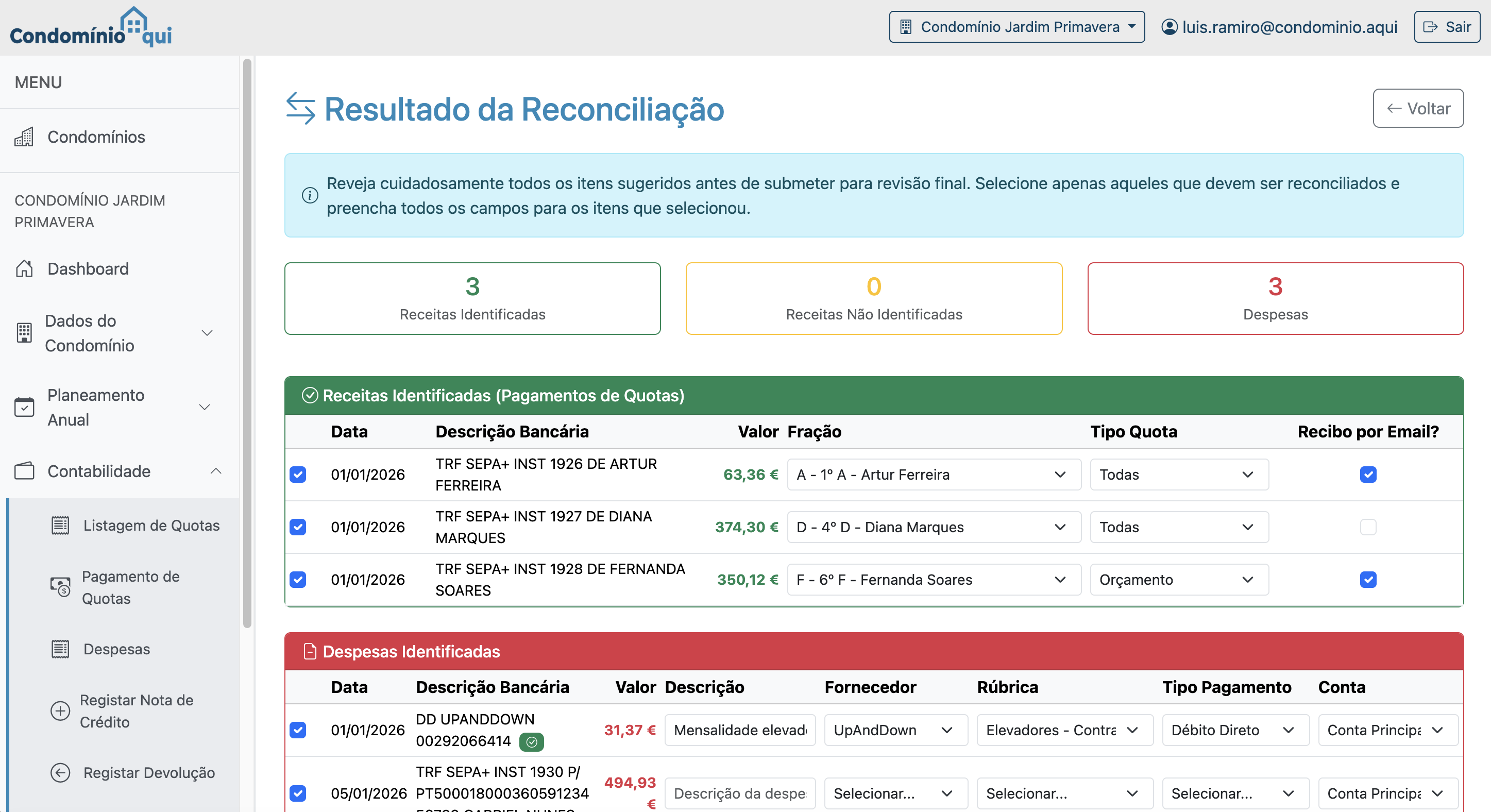Click the check-circle icon in Receitas Identificadas header

pyautogui.click(x=310, y=395)
